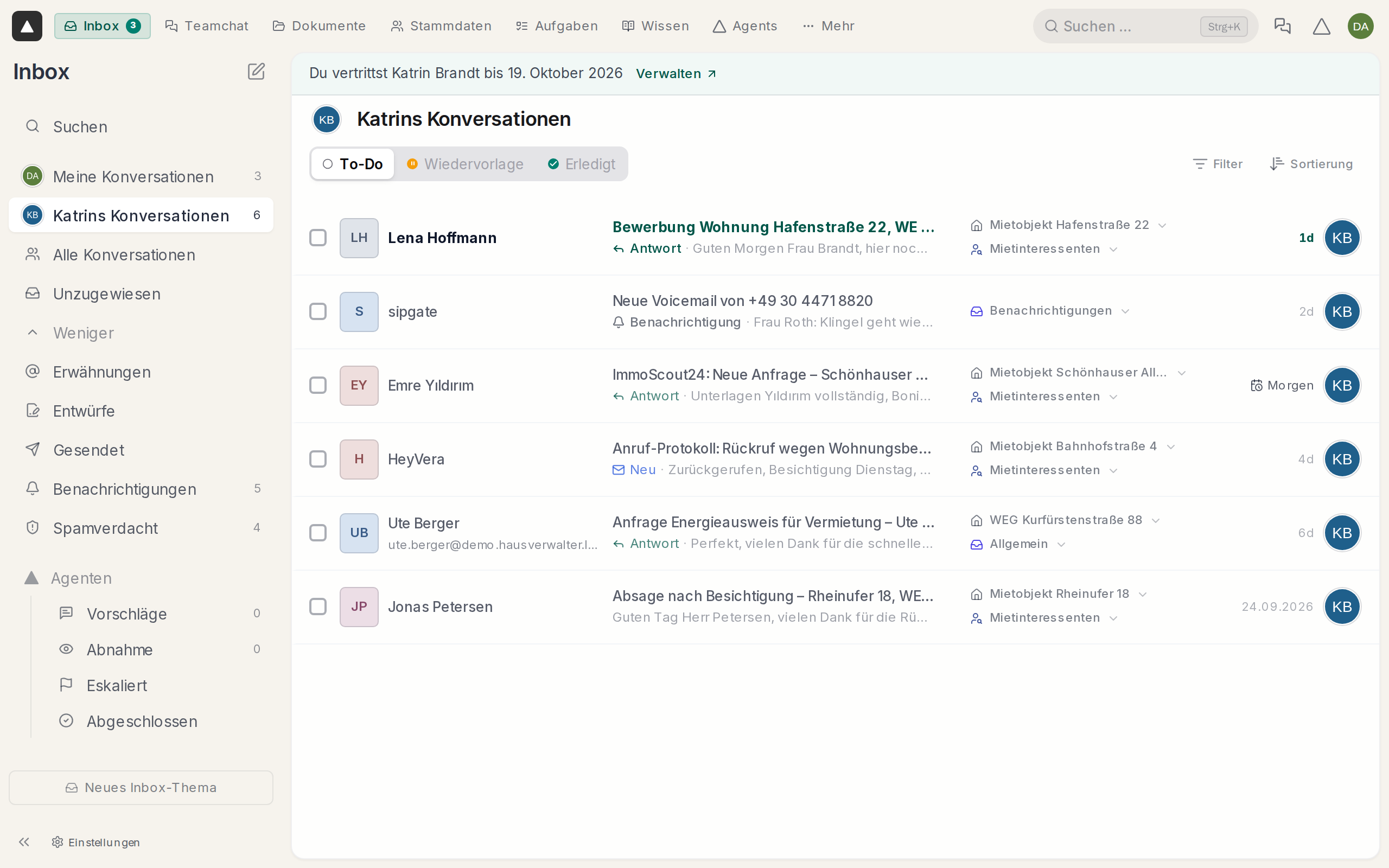This screenshot has width=1389, height=868.
Task: Select the Lena Hoffmann conversation checkbox
Action: pos(318,238)
